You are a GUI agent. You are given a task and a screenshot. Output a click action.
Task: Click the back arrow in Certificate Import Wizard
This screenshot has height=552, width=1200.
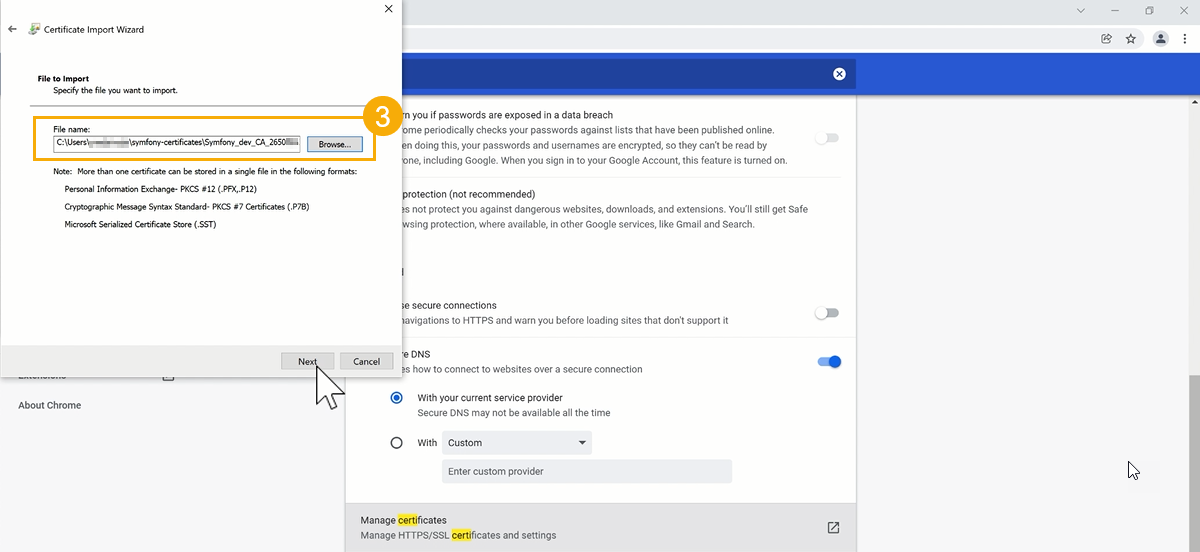(x=12, y=30)
